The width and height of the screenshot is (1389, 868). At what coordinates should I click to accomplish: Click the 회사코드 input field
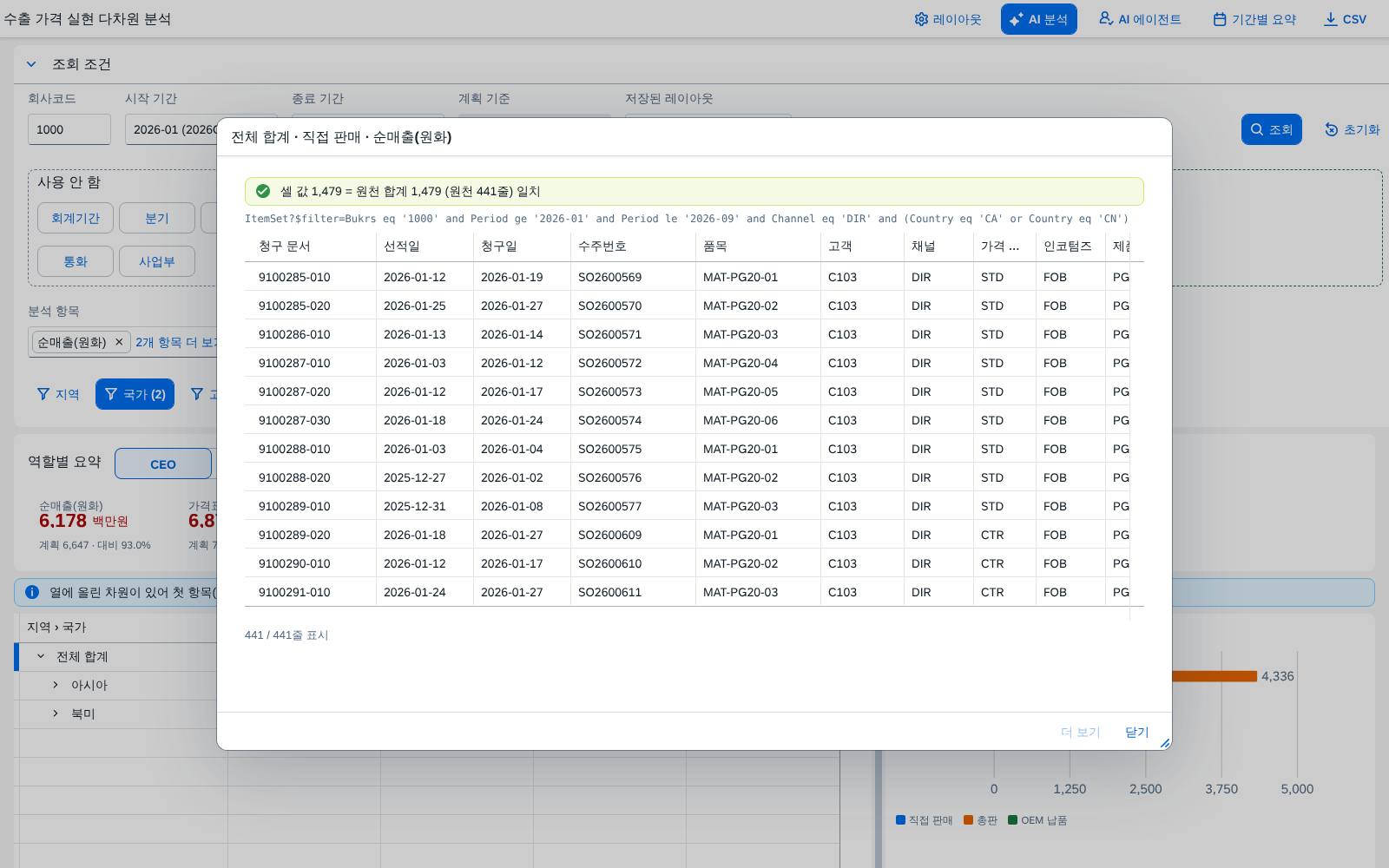(x=69, y=129)
